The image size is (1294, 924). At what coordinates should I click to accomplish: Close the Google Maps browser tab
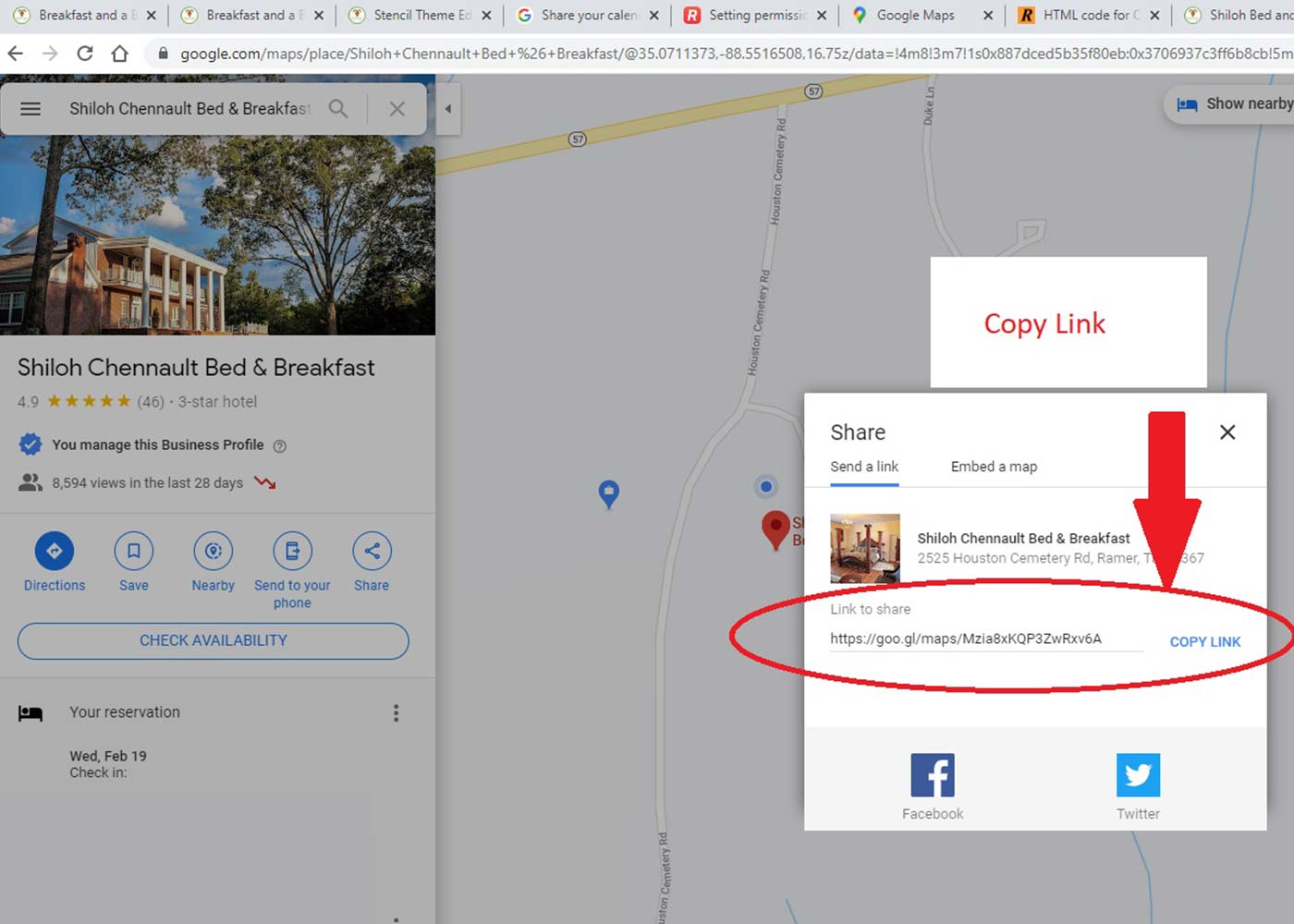988,16
